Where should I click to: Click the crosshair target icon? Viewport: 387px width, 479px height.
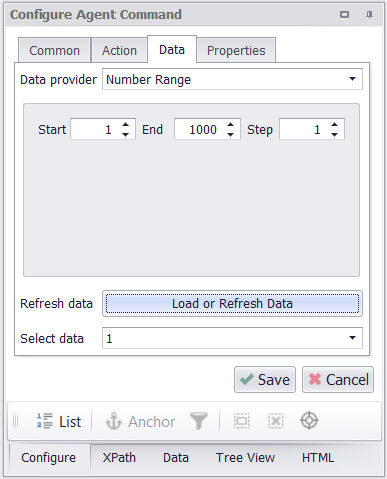(x=309, y=421)
